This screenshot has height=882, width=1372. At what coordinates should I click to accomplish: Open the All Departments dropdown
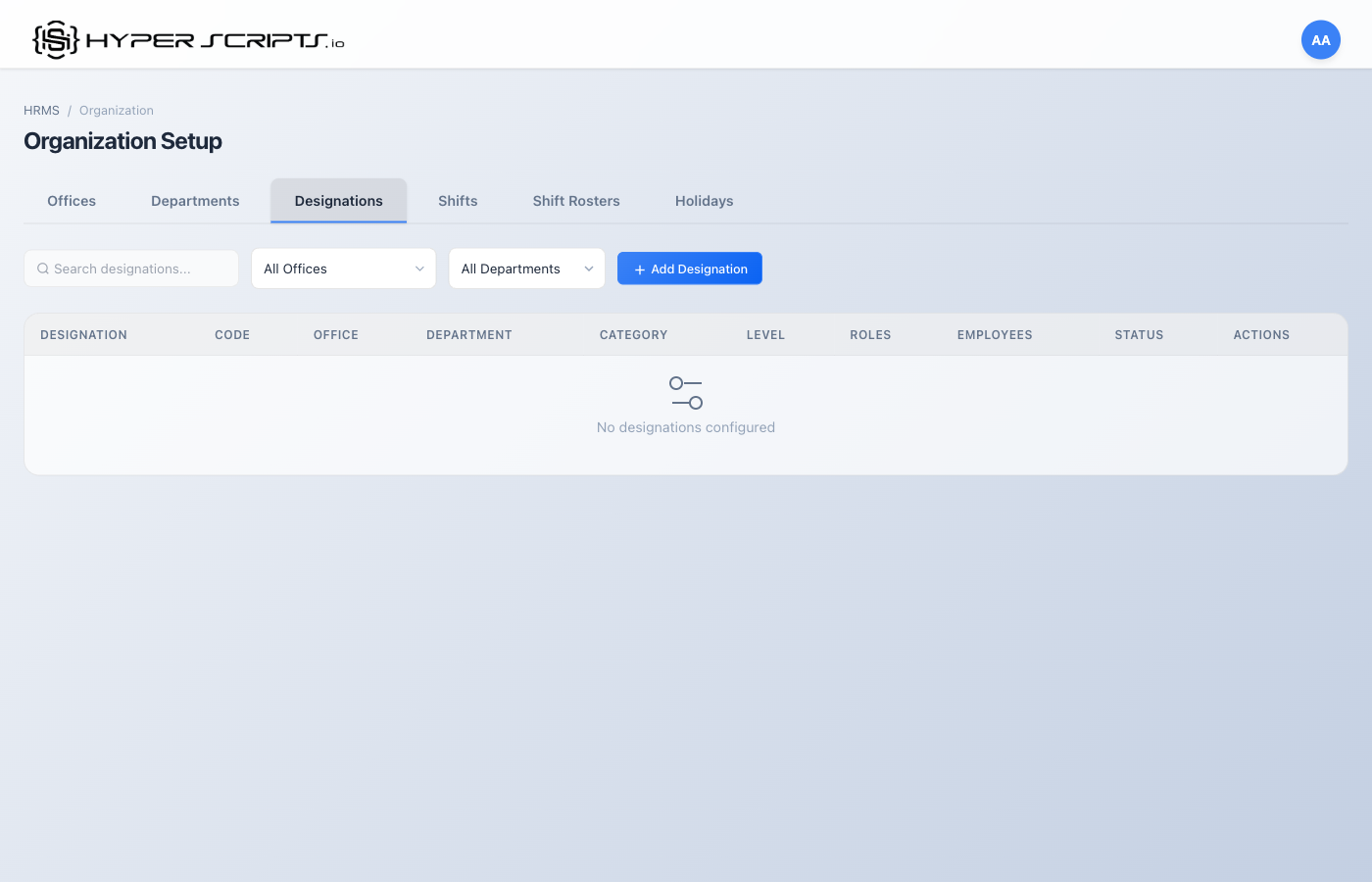(x=526, y=268)
